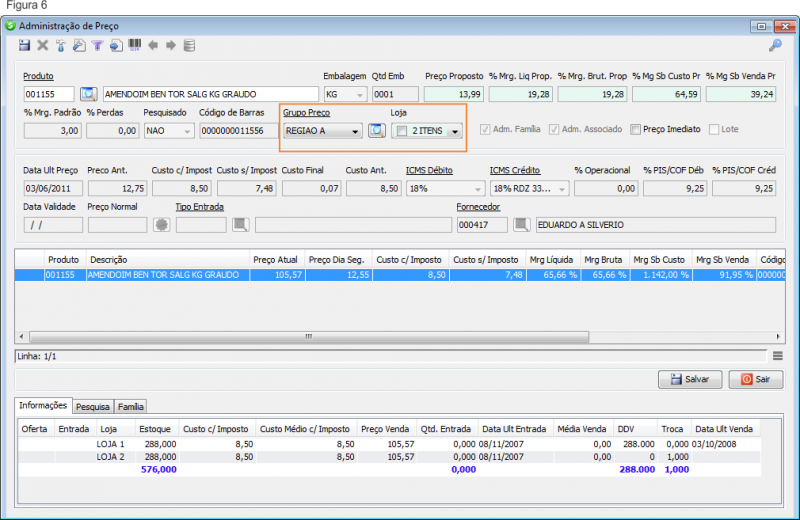Click the Sair button
The width and height of the screenshot is (800, 520).
click(x=756, y=379)
